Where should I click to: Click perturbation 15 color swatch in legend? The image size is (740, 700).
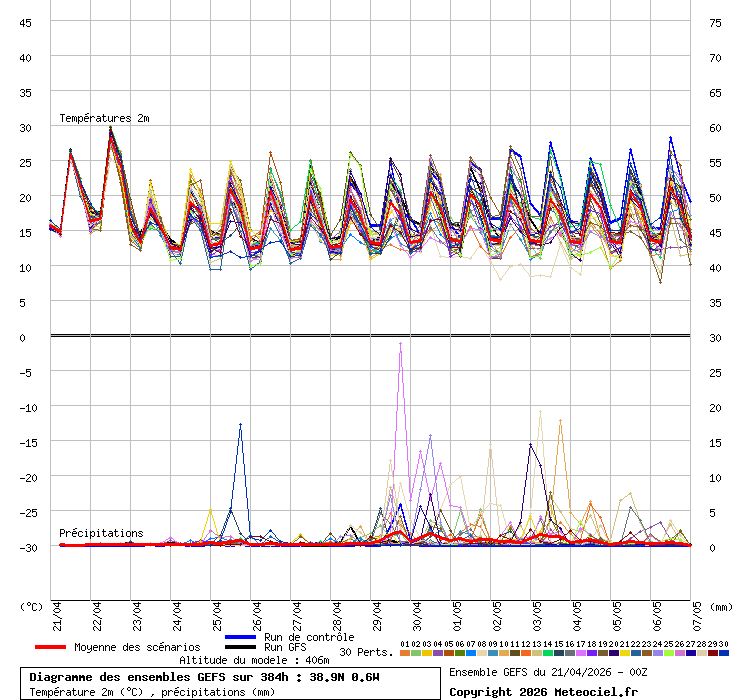coord(559,653)
